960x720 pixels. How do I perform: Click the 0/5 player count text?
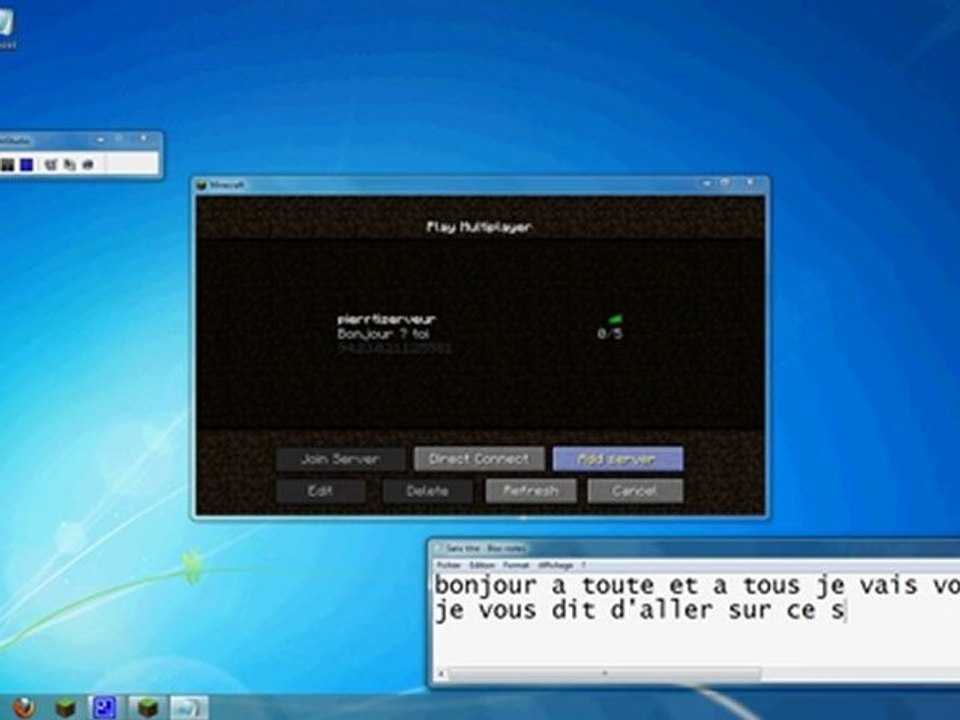(610, 334)
